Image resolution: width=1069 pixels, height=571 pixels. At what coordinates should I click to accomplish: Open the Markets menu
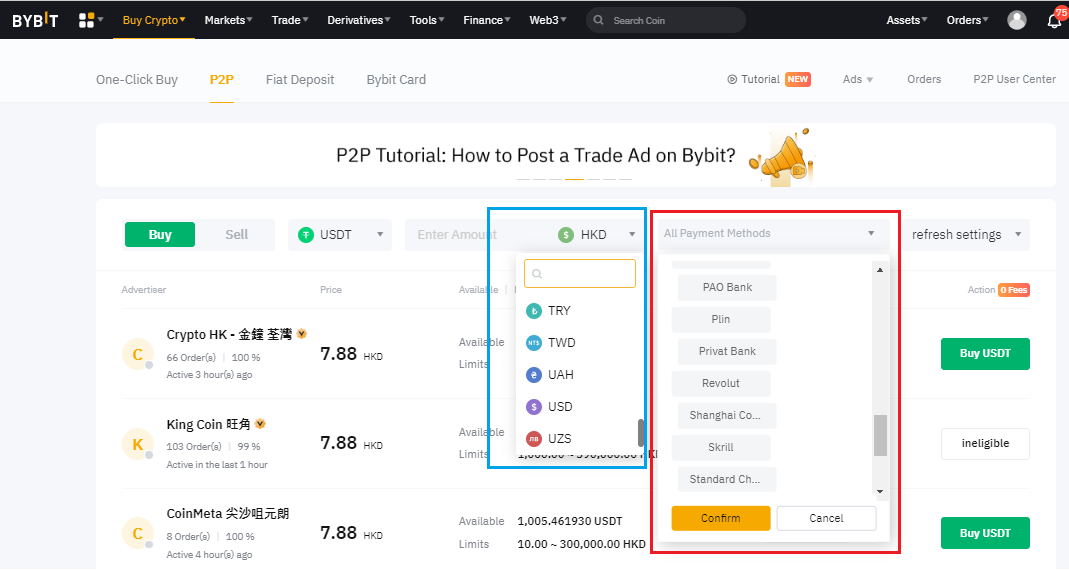pyautogui.click(x=228, y=20)
